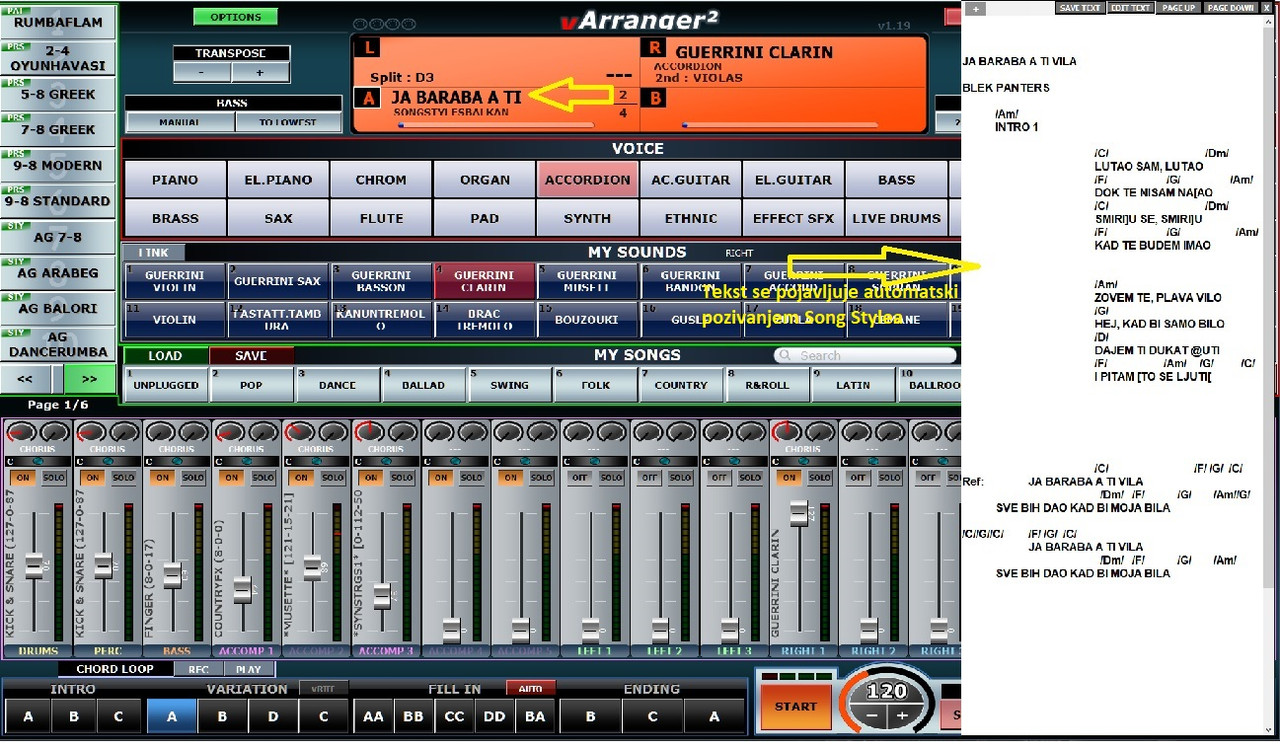Activate CHORD LOOP PLAY

point(248,669)
